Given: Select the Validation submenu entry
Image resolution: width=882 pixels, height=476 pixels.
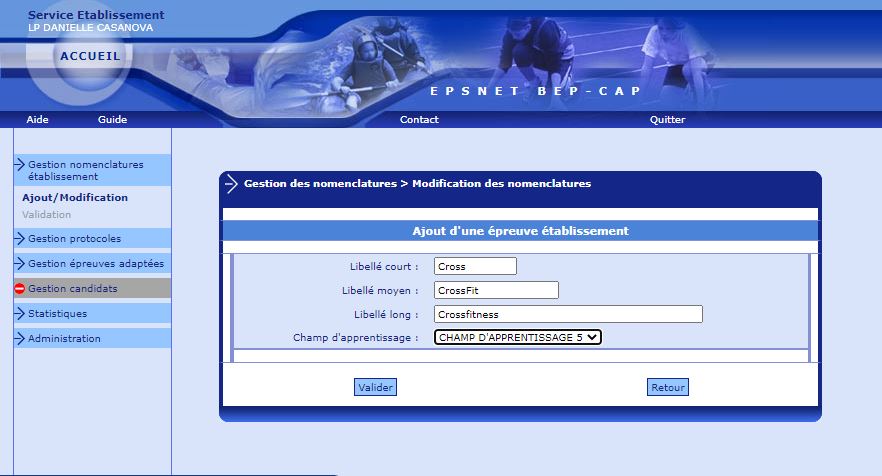Looking at the screenshot, I should (47, 214).
